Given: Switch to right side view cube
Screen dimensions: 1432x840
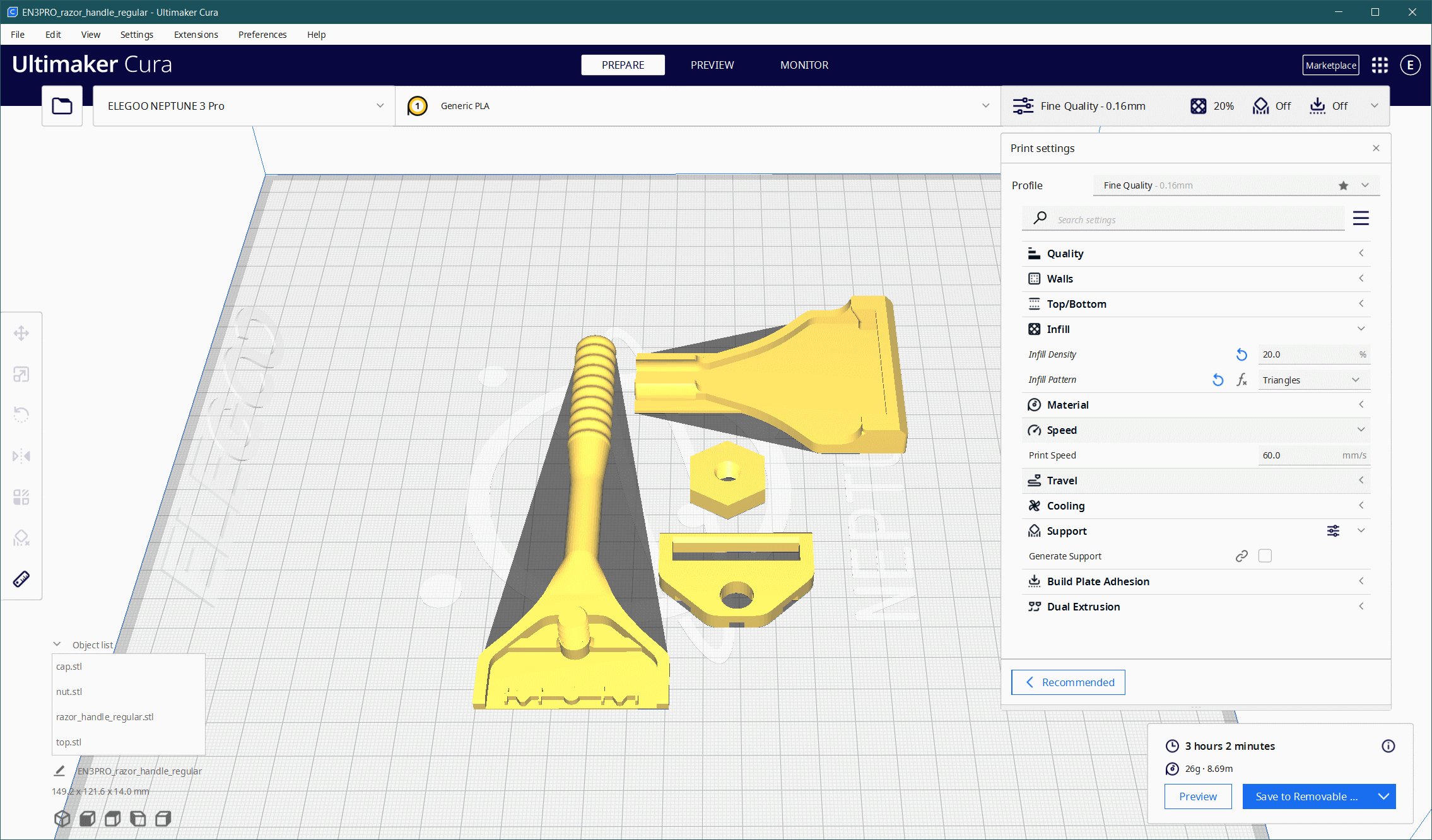Looking at the screenshot, I should click(163, 819).
